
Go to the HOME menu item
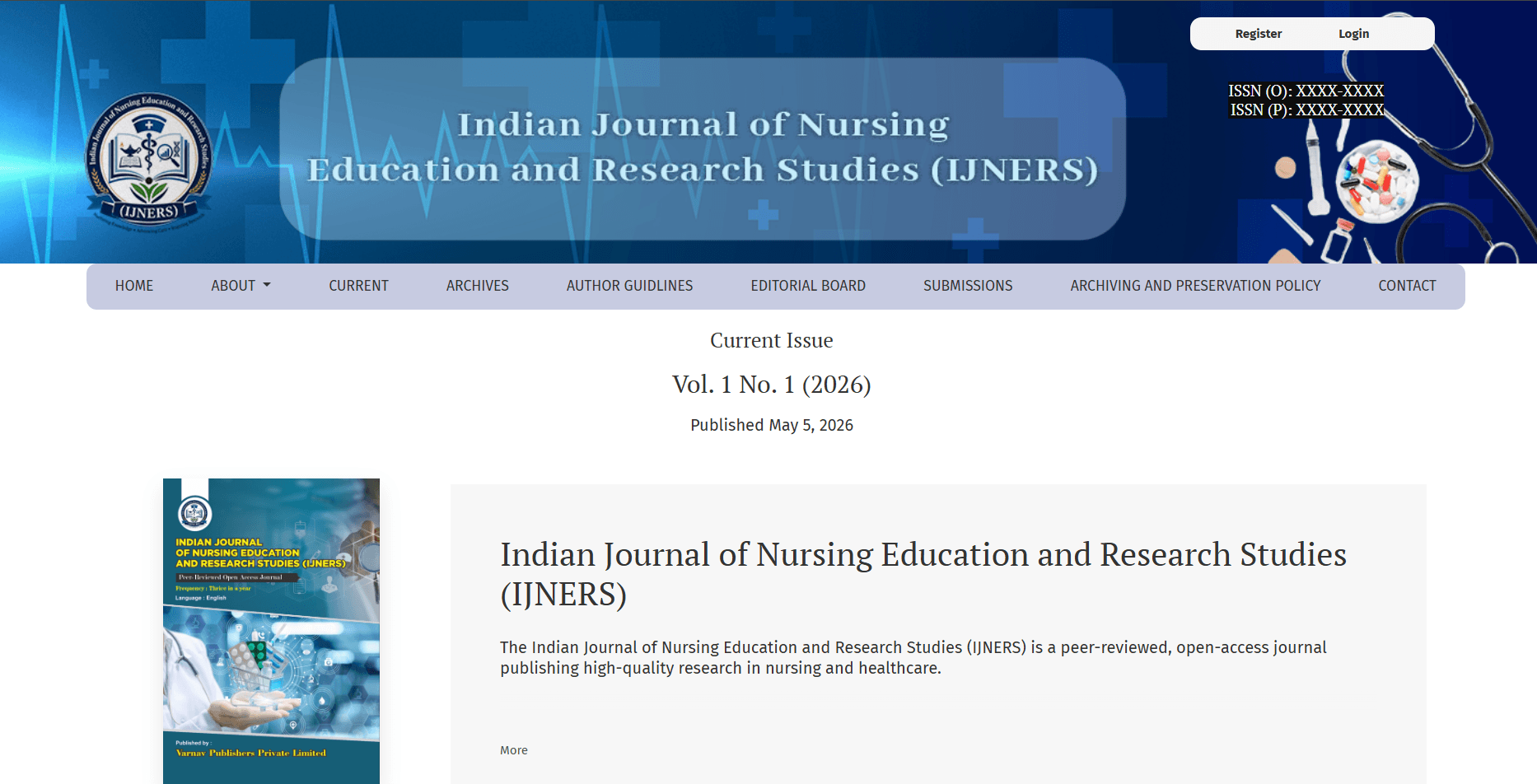[x=134, y=286]
